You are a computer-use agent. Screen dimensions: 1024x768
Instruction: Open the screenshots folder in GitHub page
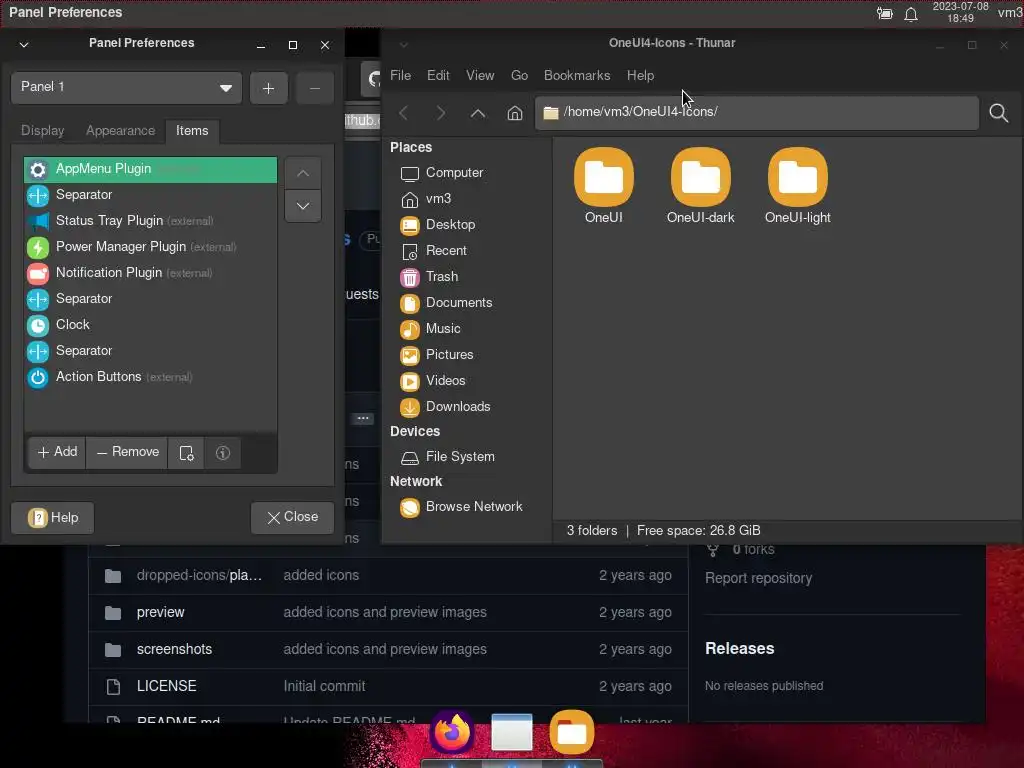click(x=174, y=650)
